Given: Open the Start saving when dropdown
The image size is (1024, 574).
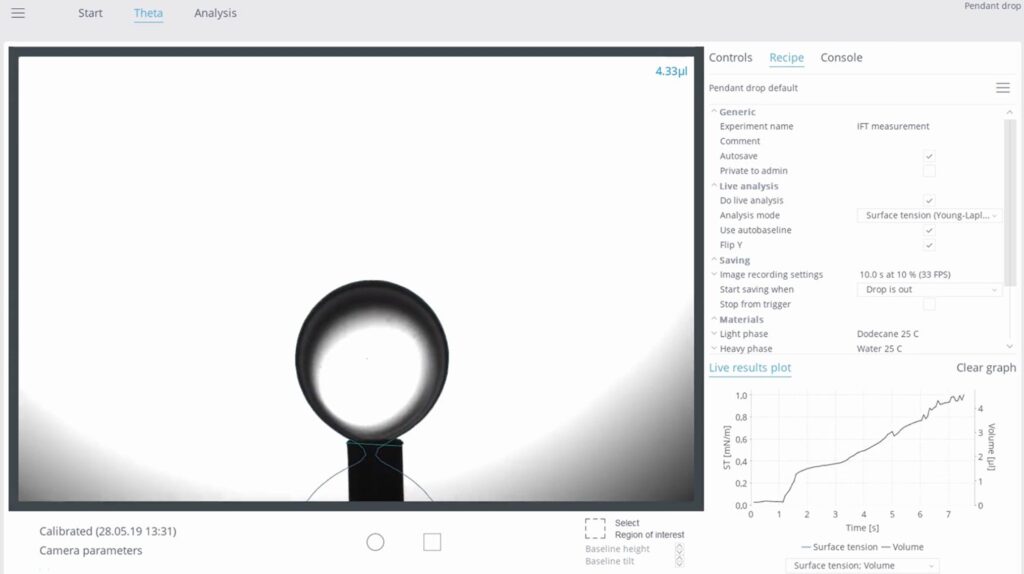Looking at the screenshot, I should (x=929, y=290).
